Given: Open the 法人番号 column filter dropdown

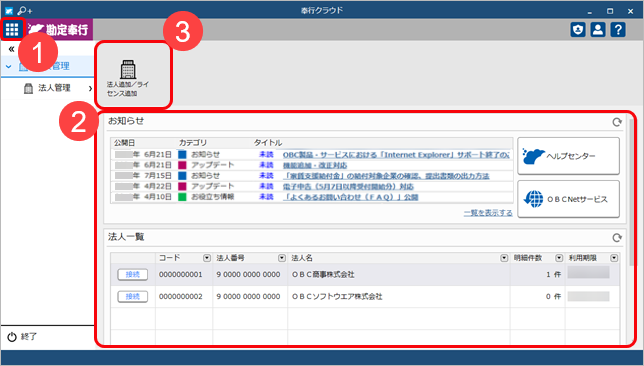Looking at the screenshot, I should point(282,258).
